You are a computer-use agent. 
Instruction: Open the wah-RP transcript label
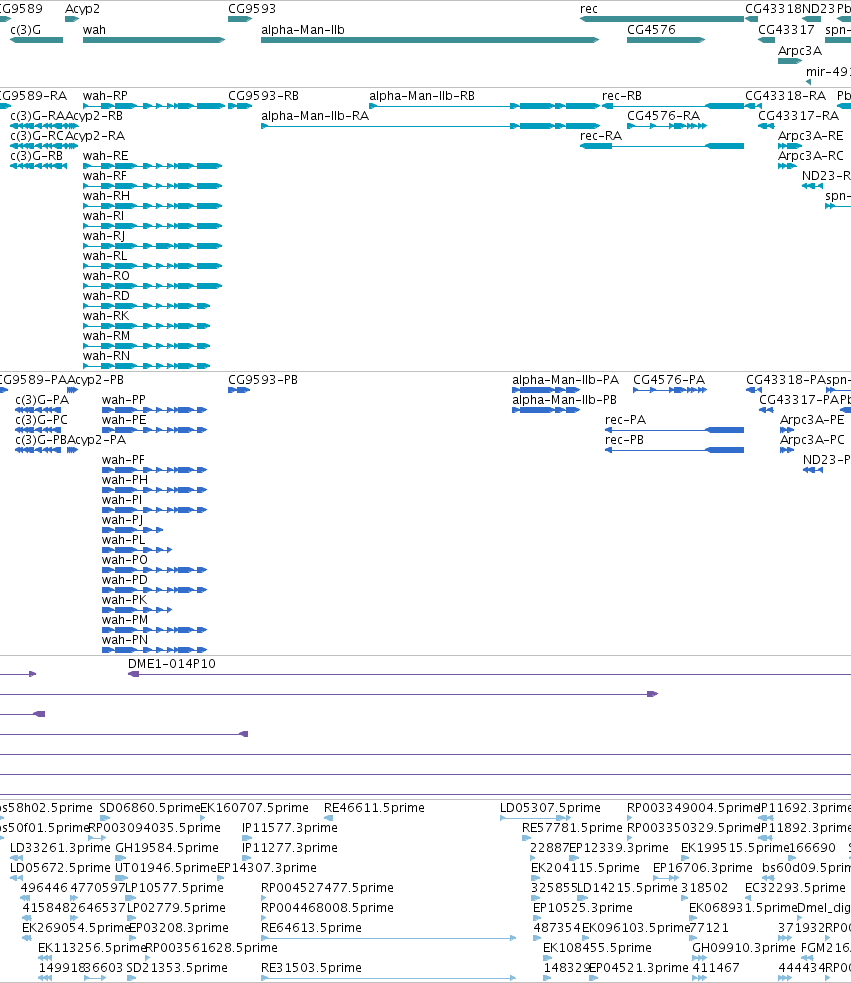pyautogui.click(x=105, y=96)
